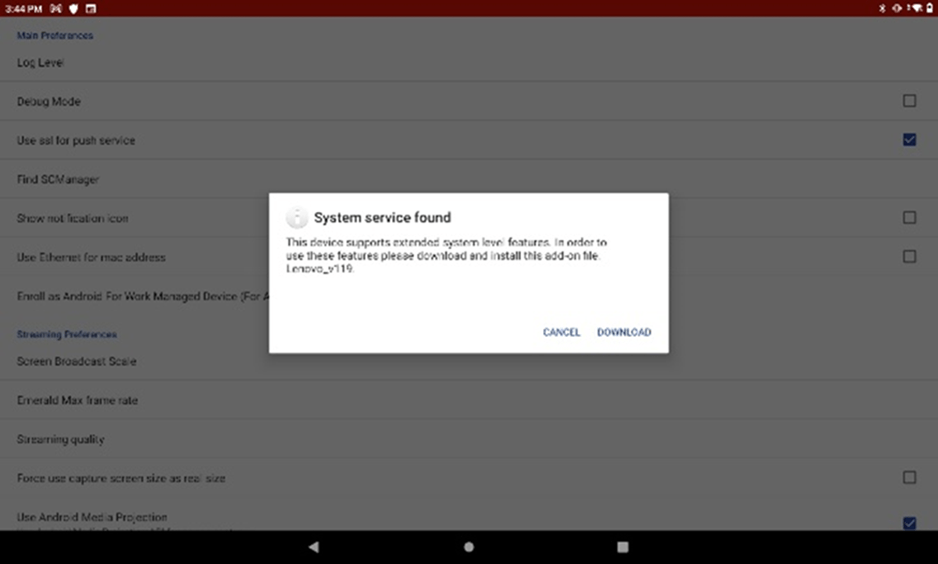Enable the Debug Mode checkbox
The image size is (938, 564).
pyautogui.click(x=909, y=101)
